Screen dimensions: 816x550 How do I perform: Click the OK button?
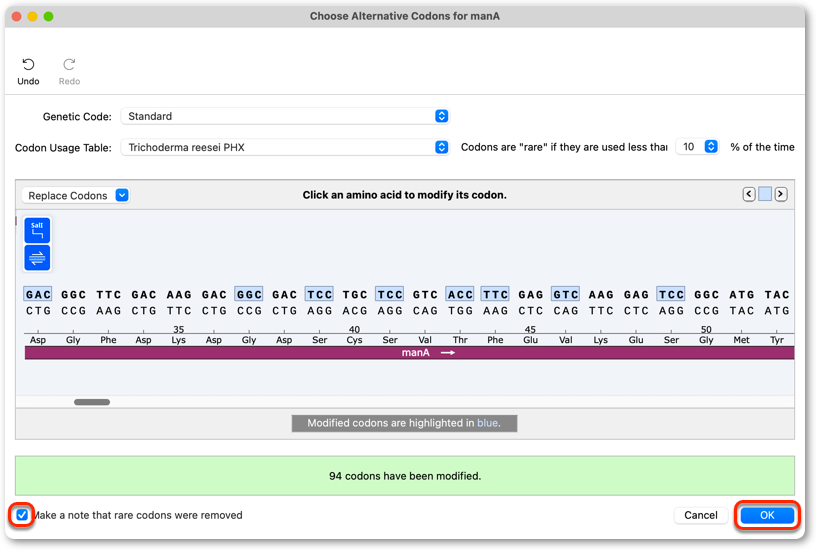click(x=767, y=515)
